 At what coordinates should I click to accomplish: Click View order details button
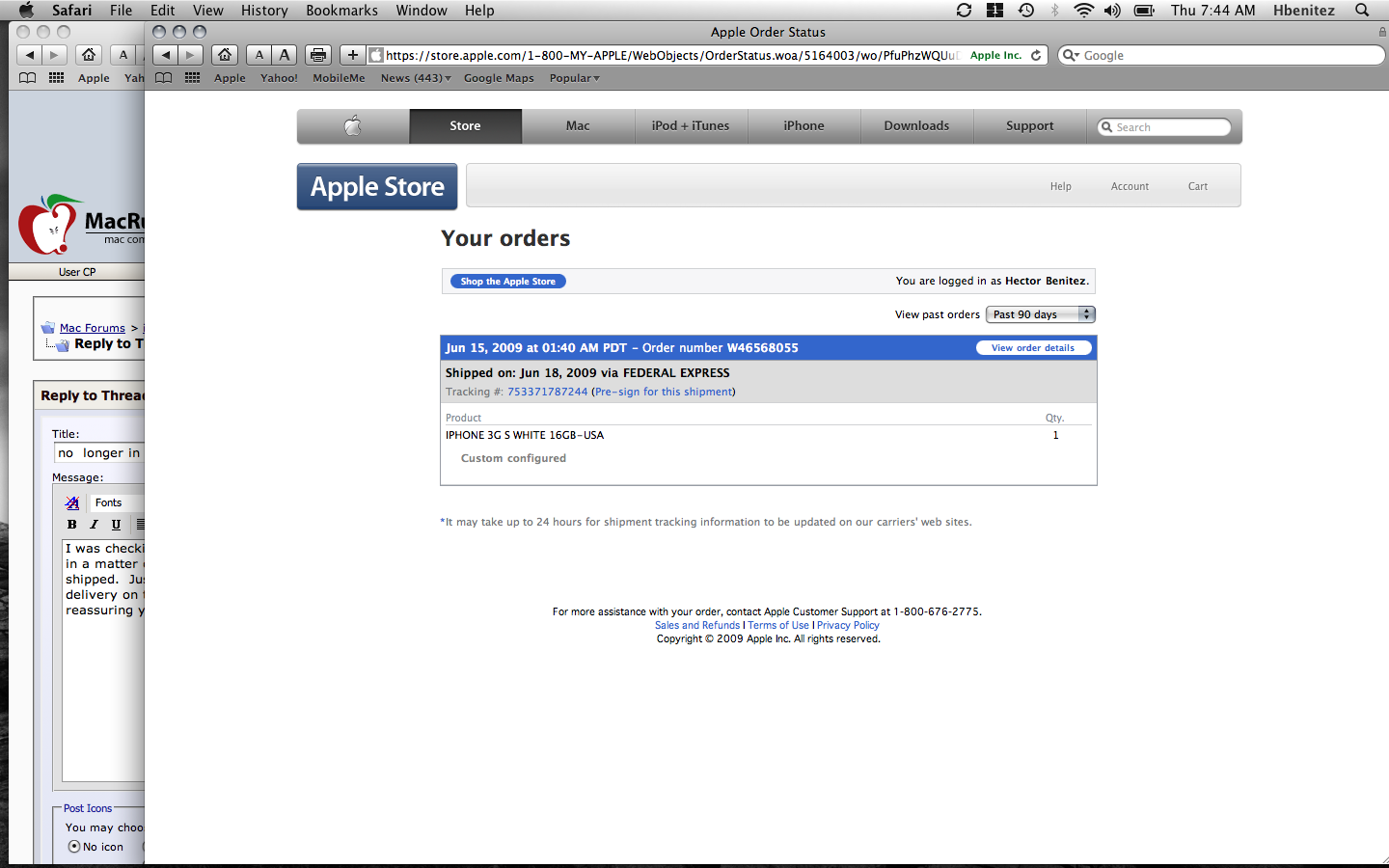tap(1033, 348)
